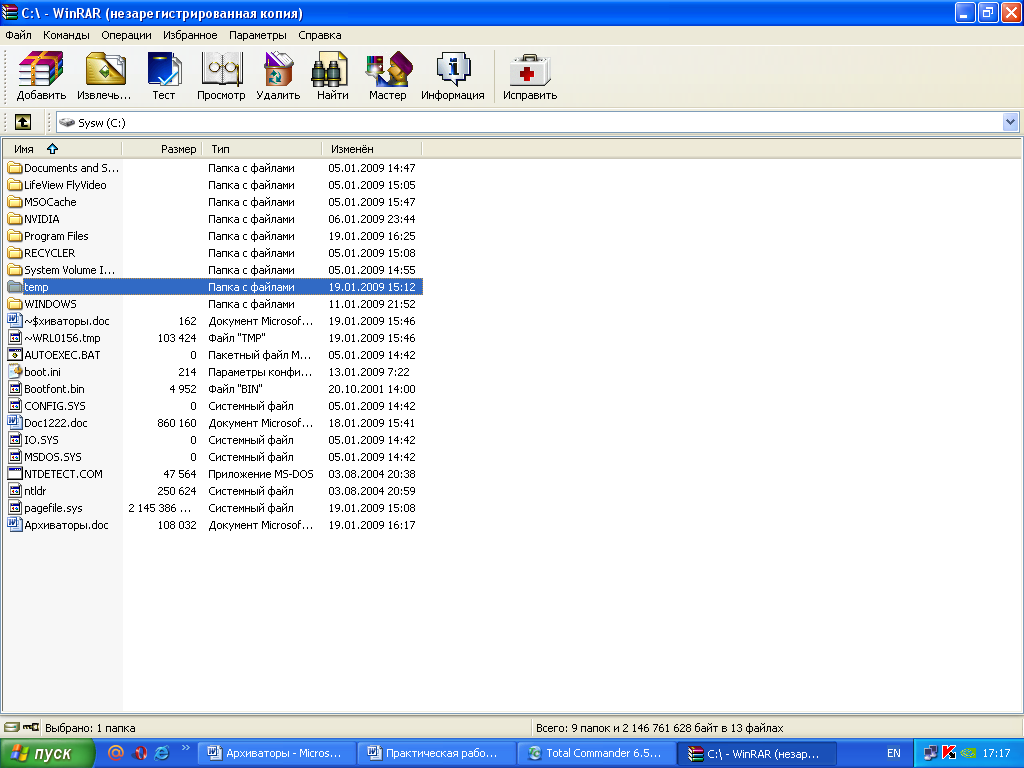Click the NVIDIA tray icon
1024x768 pixels.
(968, 753)
